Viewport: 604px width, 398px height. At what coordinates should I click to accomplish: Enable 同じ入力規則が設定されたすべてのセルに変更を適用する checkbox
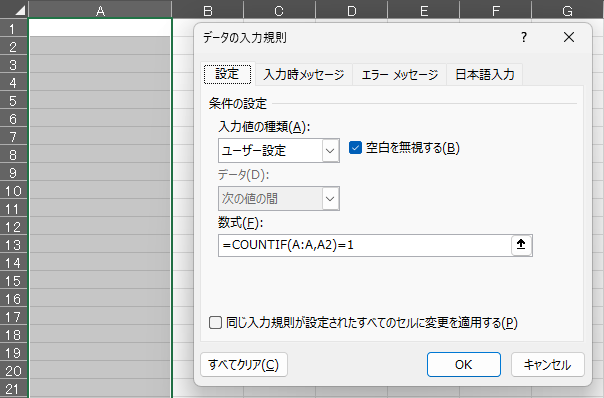215,322
